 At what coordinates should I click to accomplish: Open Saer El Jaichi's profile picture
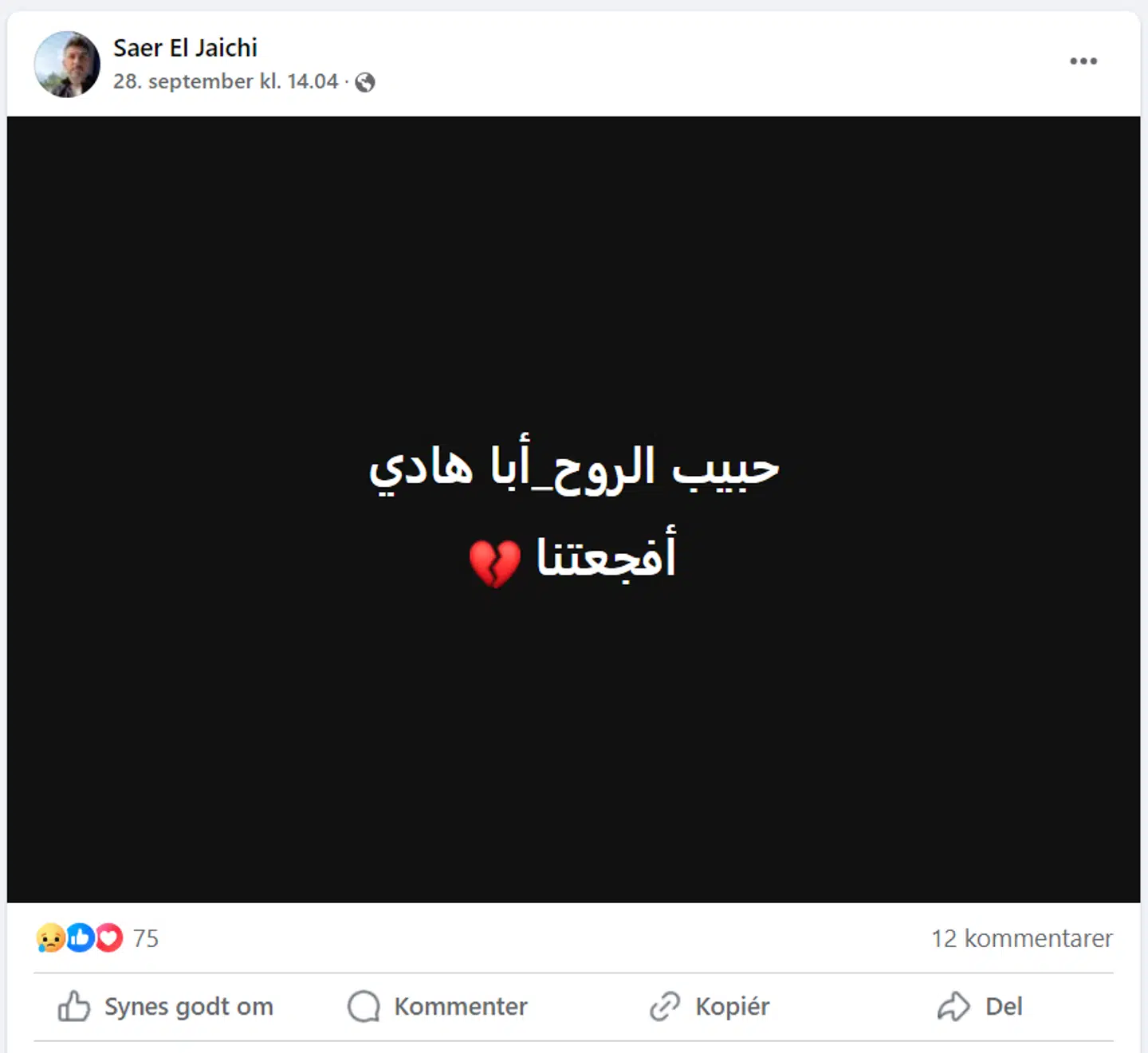pyautogui.click(x=67, y=64)
